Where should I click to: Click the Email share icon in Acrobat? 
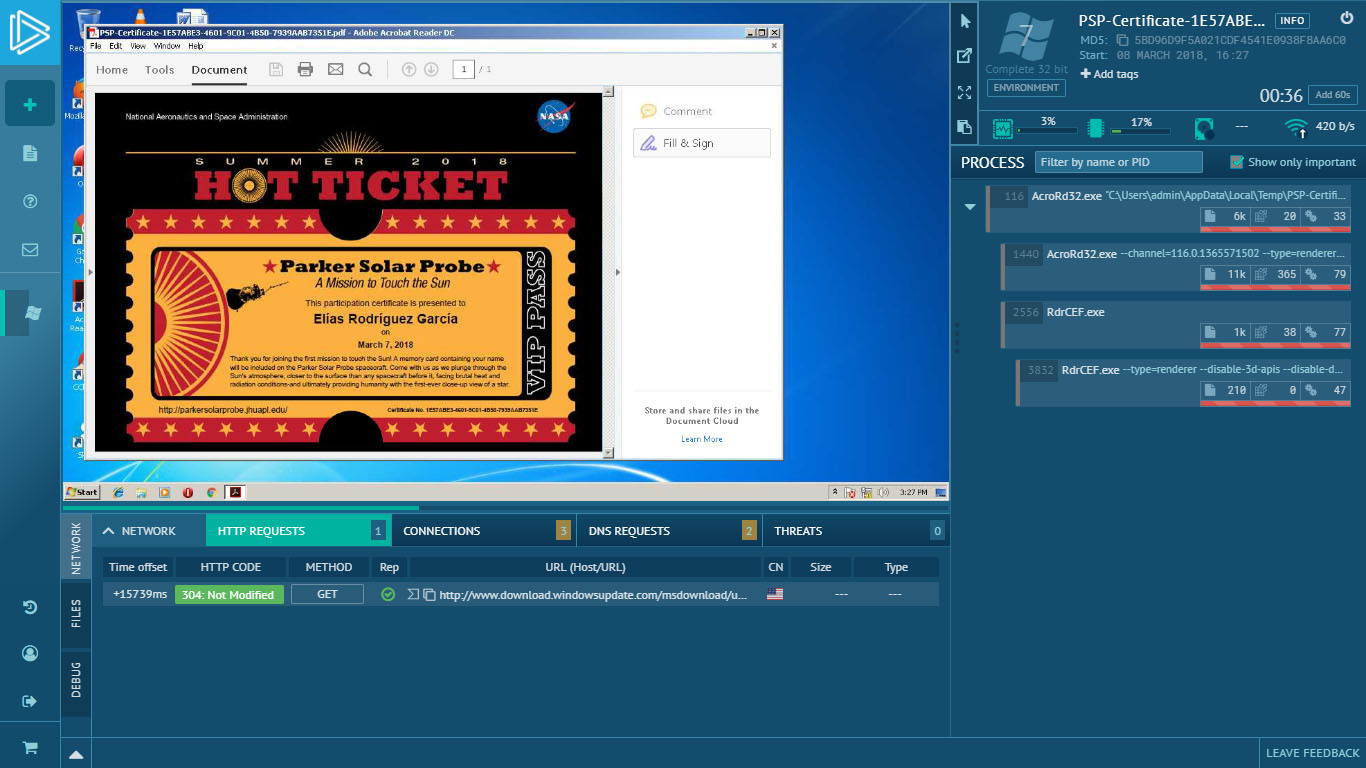pyautogui.click(x=336, y=69)
